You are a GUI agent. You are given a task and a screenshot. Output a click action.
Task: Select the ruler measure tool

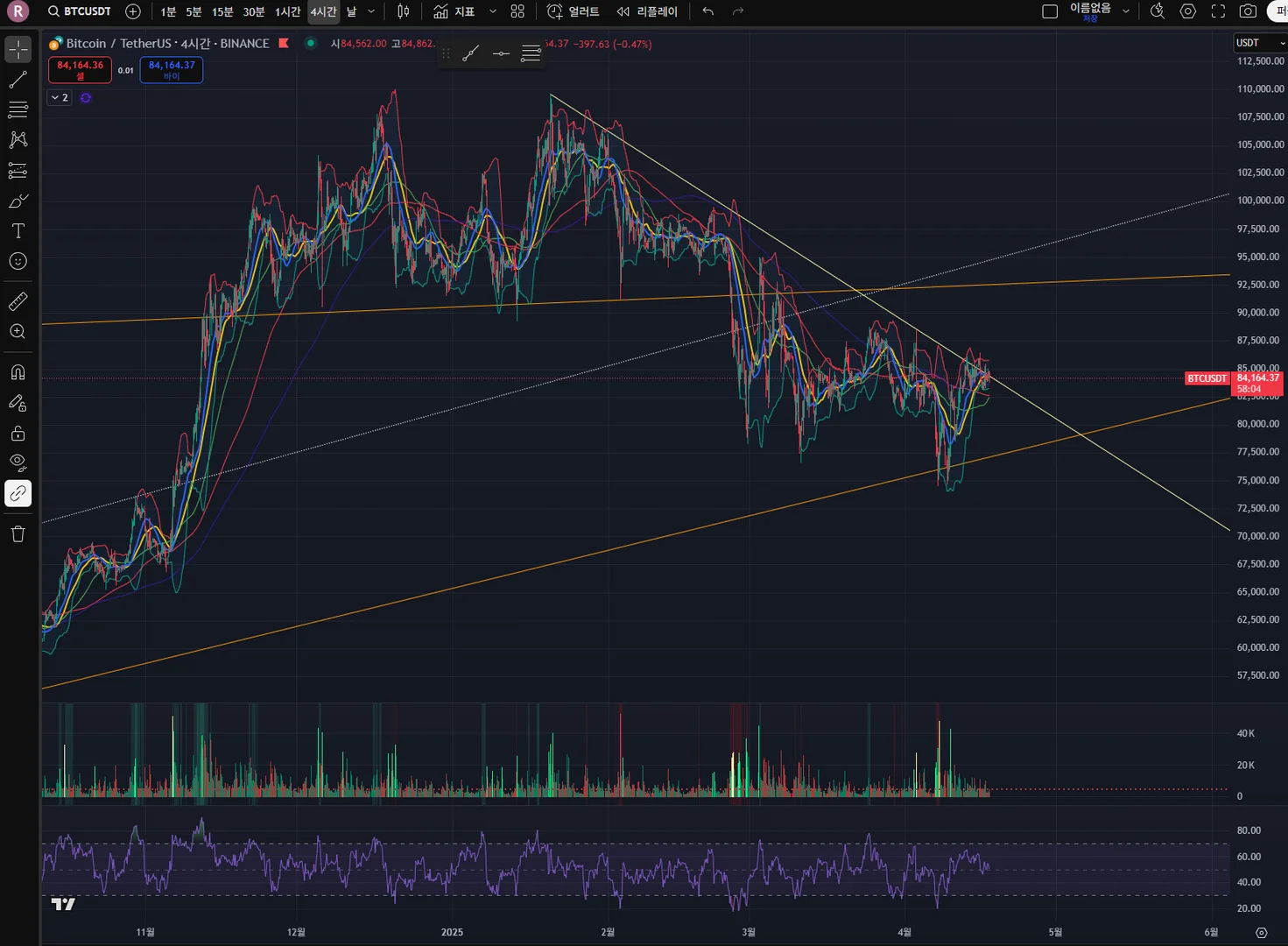click(18, 302)
